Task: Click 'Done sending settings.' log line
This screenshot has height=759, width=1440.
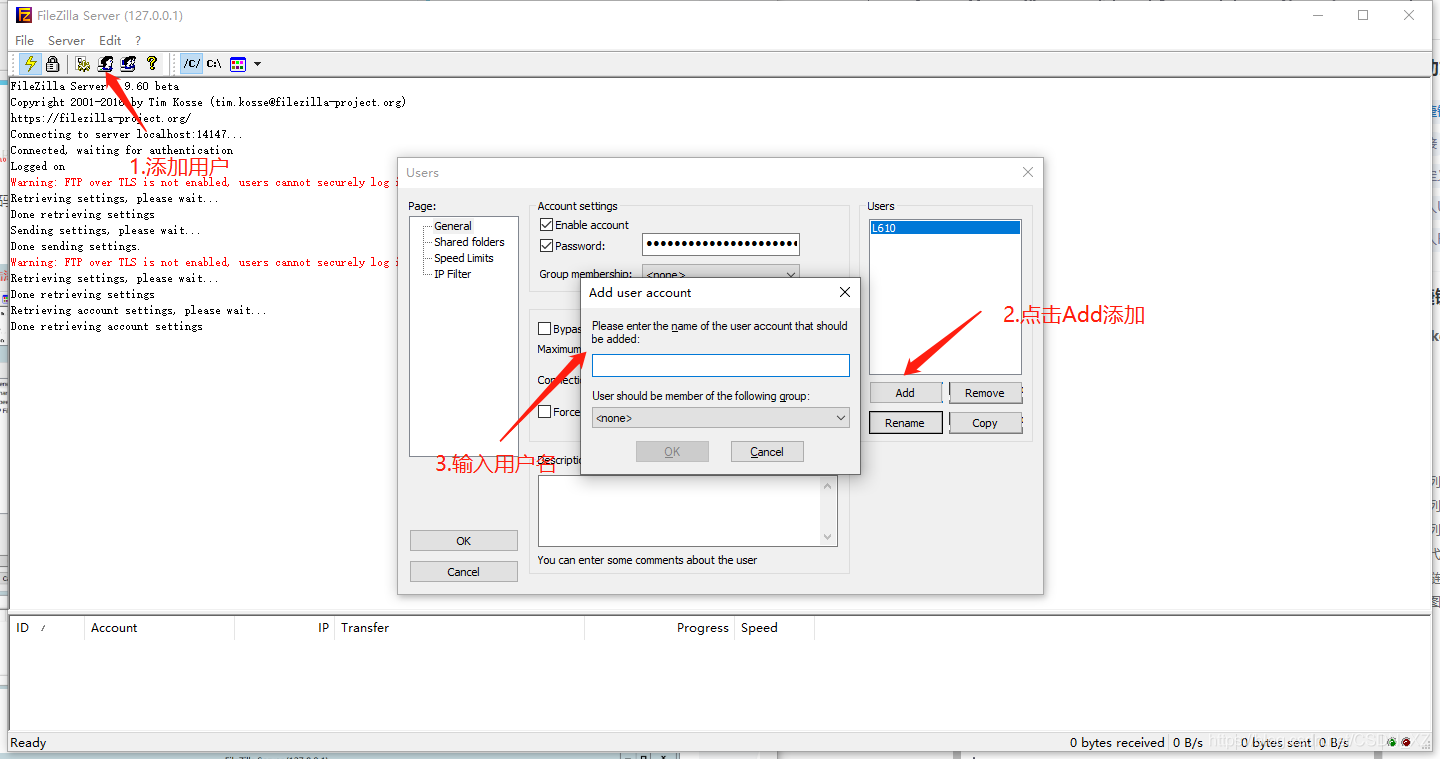Action: [x=76, y=247]
